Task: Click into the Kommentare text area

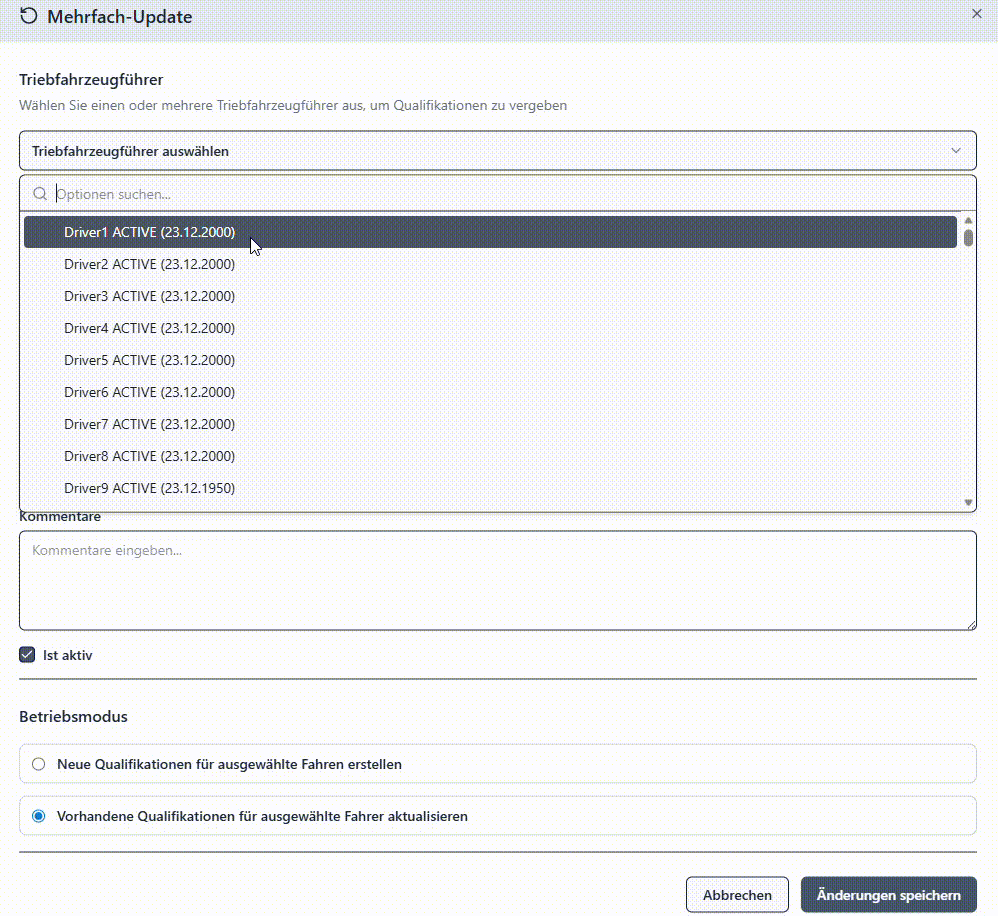Action: (498, 581)
